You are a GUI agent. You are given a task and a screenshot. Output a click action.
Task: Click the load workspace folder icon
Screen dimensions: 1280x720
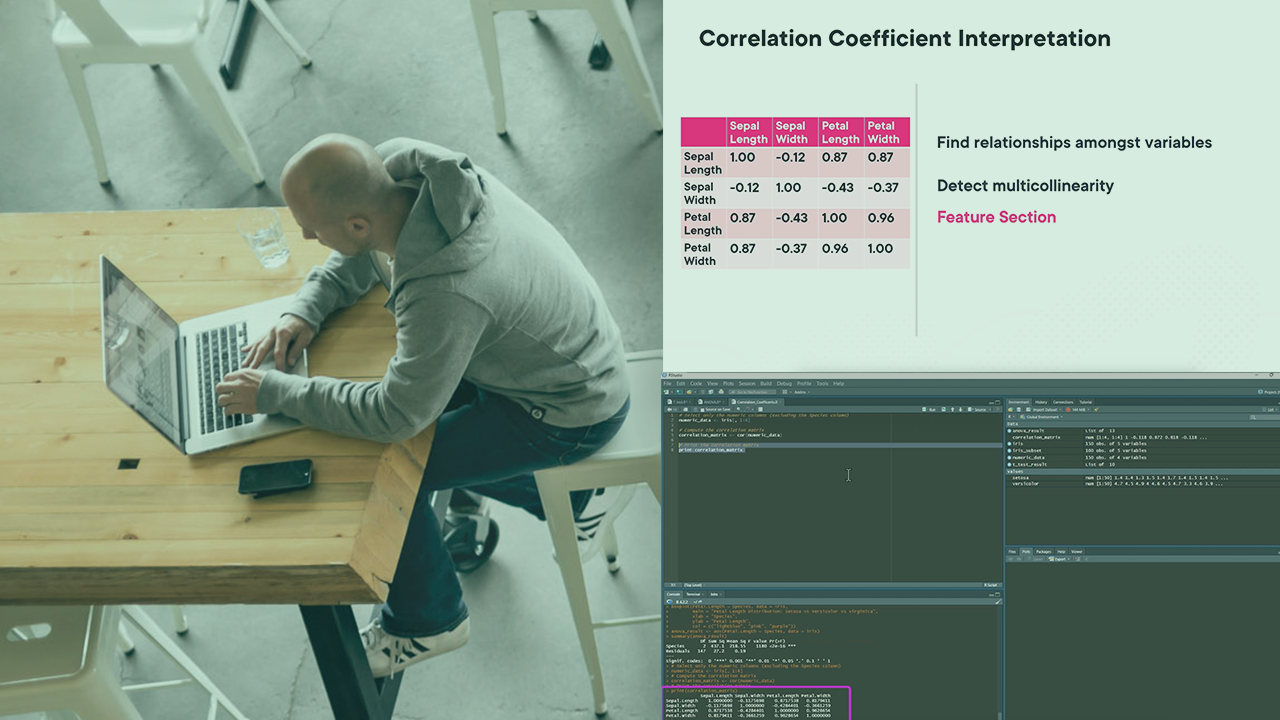1011,409
